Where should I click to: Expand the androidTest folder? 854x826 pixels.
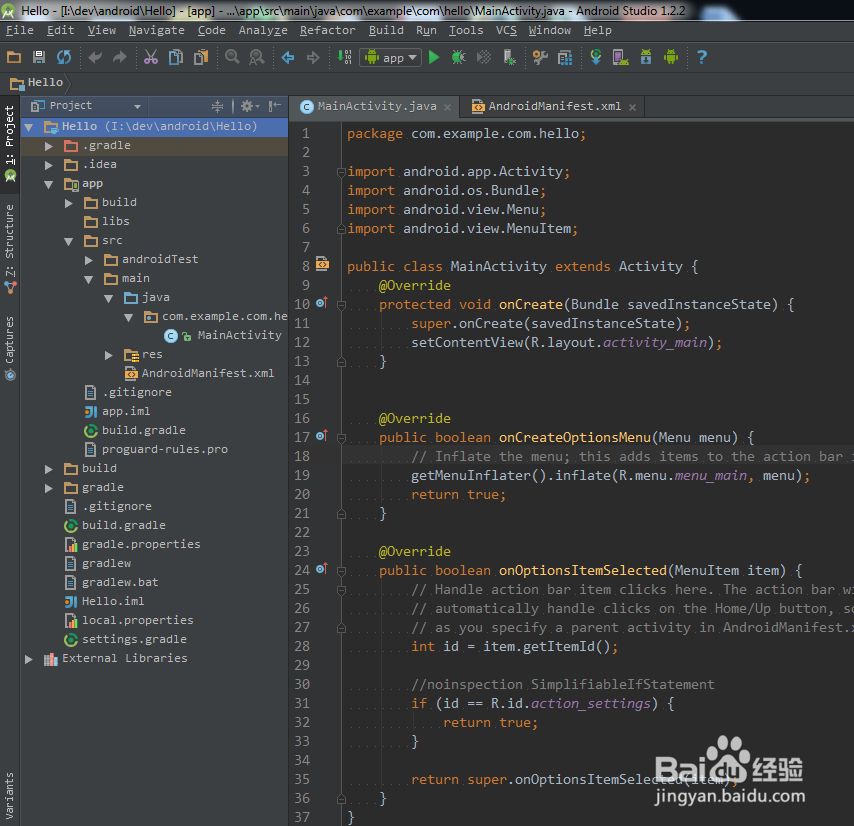(89, 260)
